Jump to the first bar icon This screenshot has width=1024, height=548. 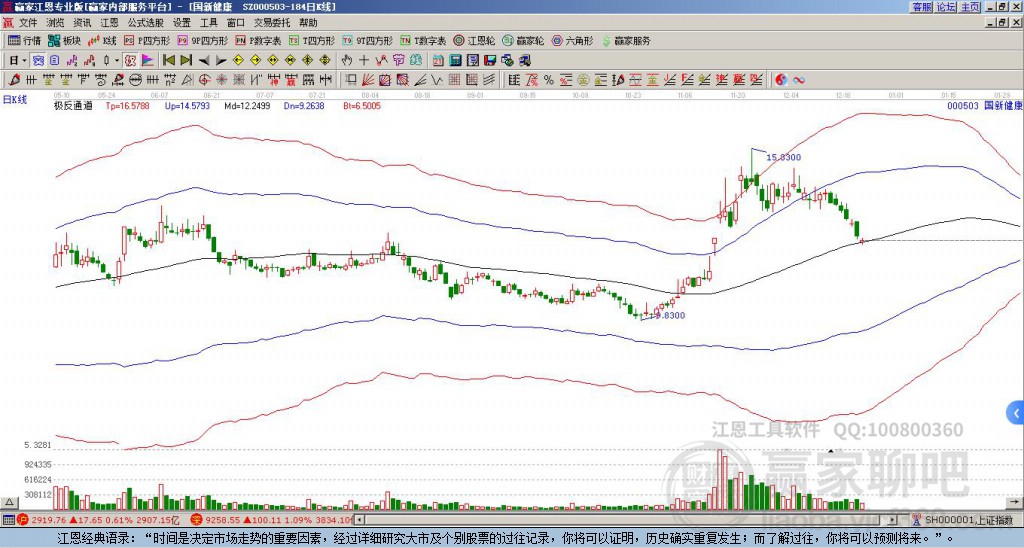click(168, 61)
